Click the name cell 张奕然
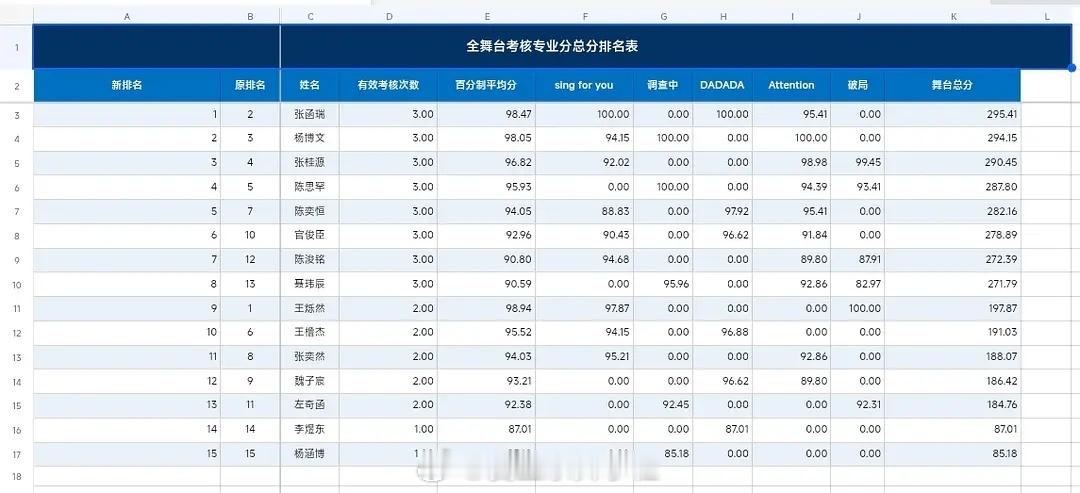The image size is (1080, 493). tap(310, 357)
